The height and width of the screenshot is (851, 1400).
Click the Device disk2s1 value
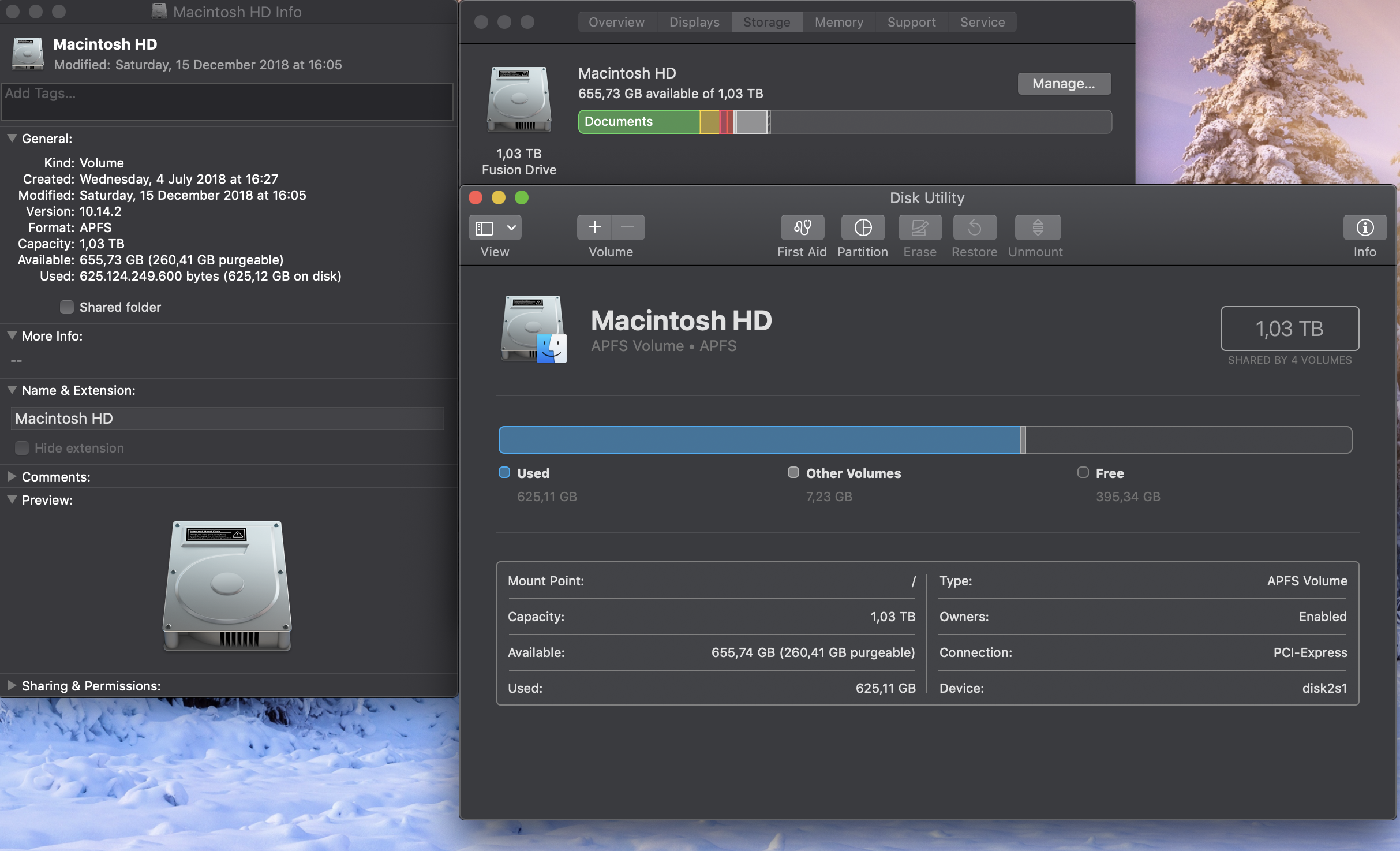click(x=1324, y=688)
